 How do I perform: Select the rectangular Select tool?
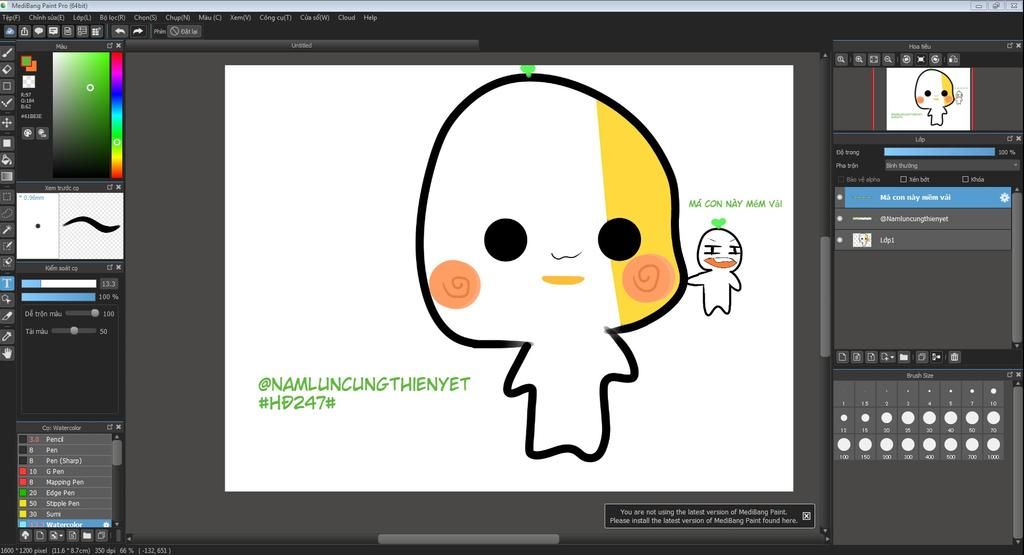[x=7, y=197]
